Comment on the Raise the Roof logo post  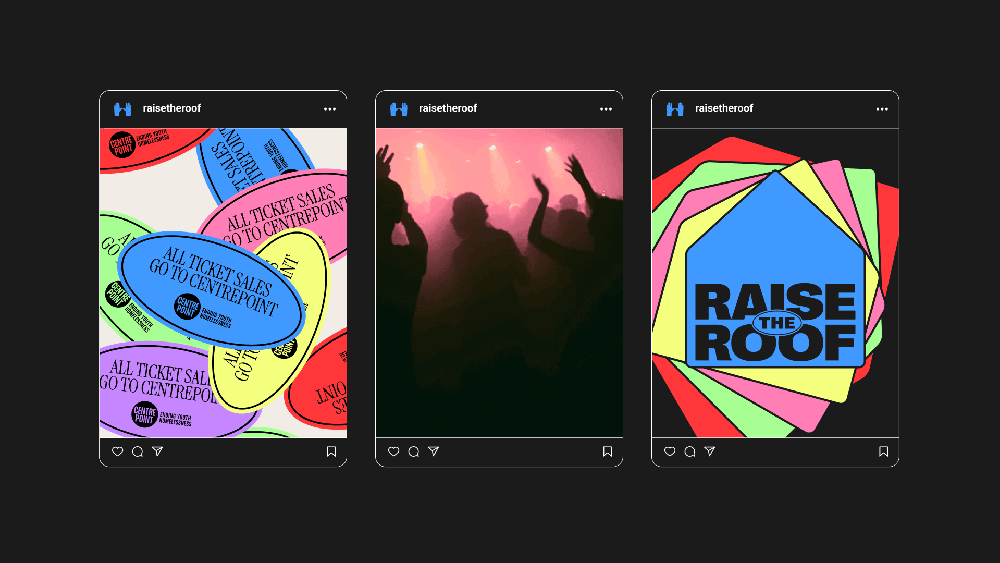pos(689,452)
